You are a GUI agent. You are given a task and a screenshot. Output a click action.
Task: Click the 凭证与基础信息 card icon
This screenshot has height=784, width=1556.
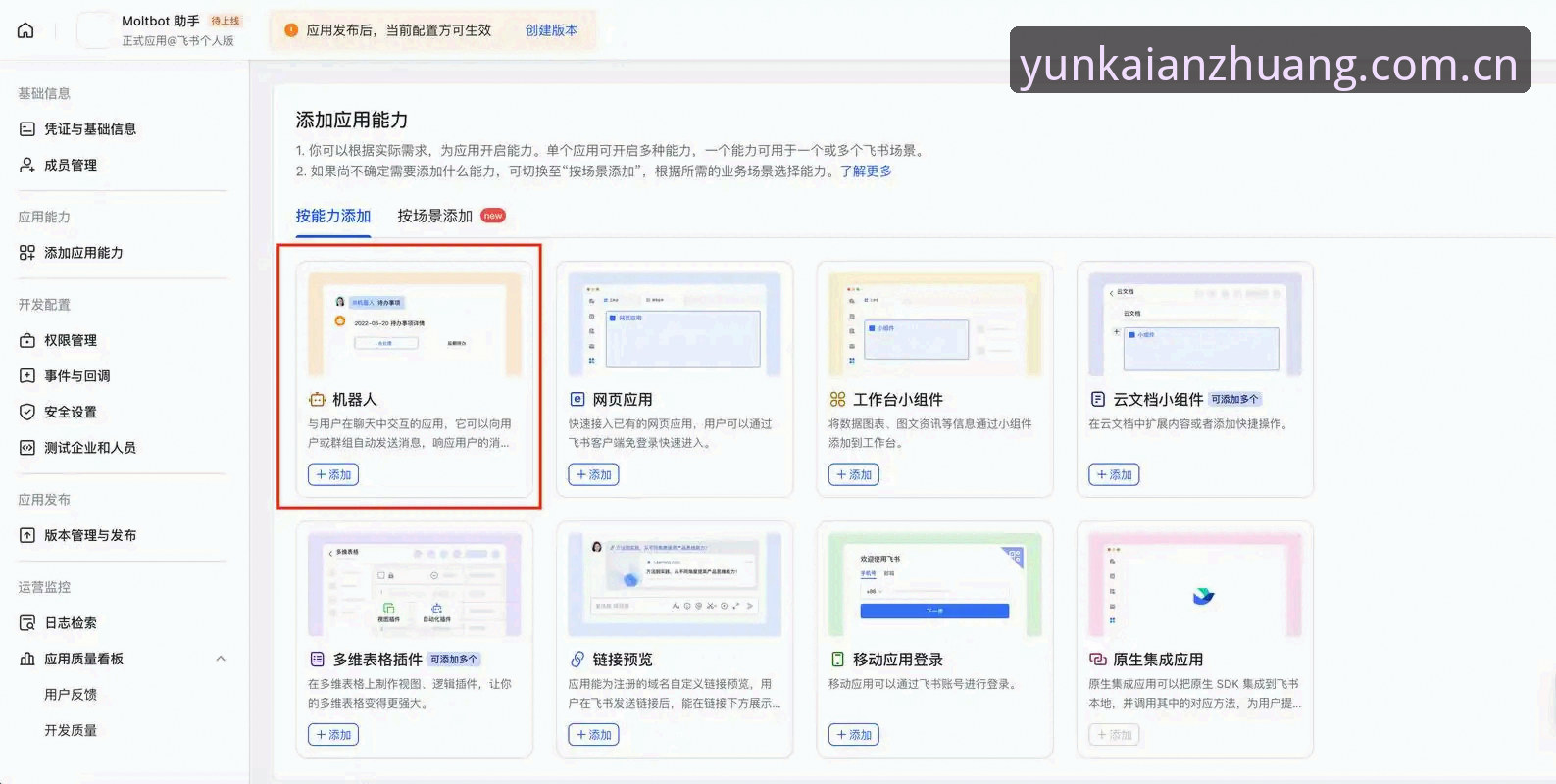tap(27, 129)
